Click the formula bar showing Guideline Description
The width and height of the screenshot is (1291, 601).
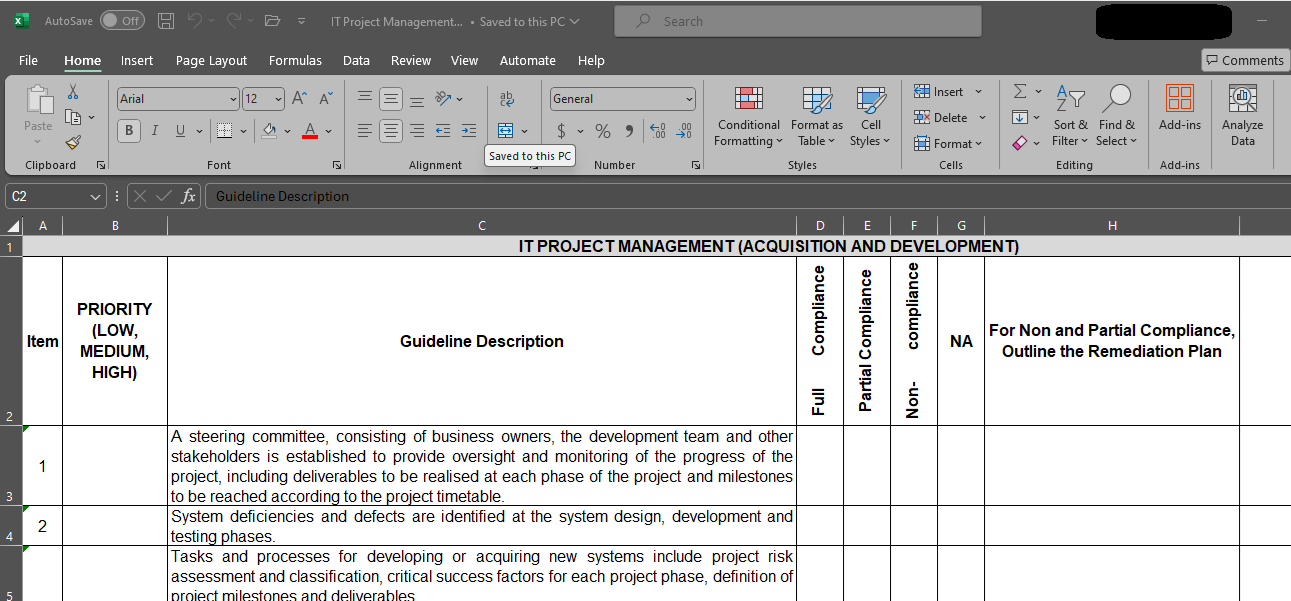click(747, 196)
